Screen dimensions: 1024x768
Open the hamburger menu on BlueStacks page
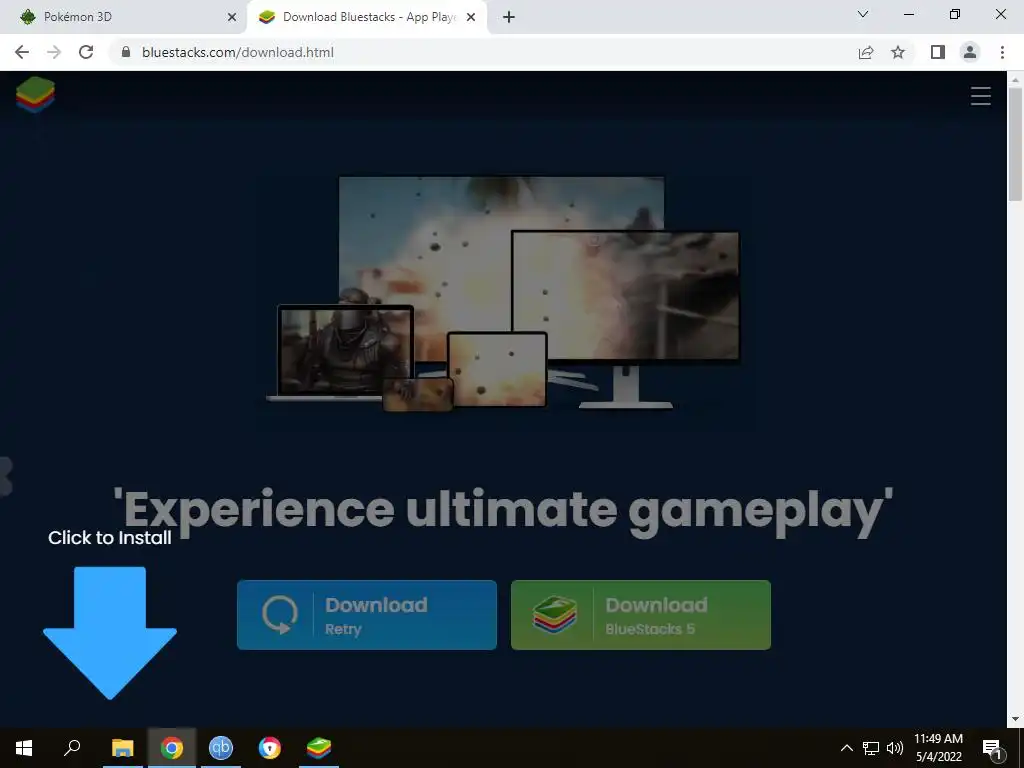coord(980,96)
